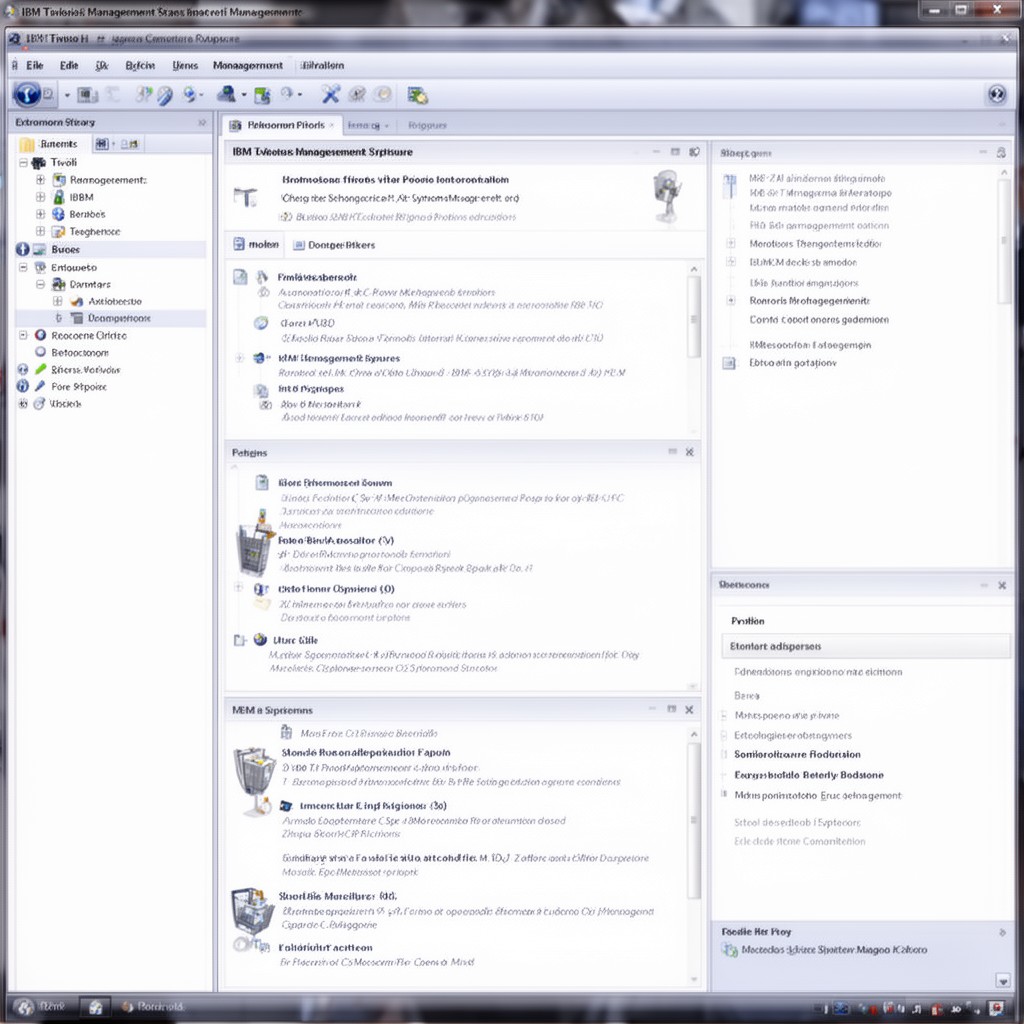Image resolution: width=1024 pixels, height=1024 pixels.
Task: Select Fore Stipoitee in the tree
Action: [x=78, y=387]
